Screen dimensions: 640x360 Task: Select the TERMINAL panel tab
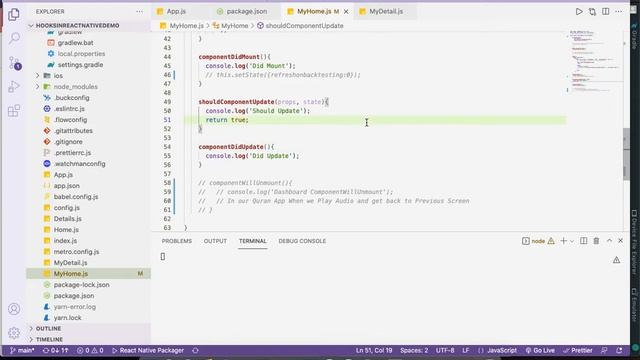click(253, 241)
